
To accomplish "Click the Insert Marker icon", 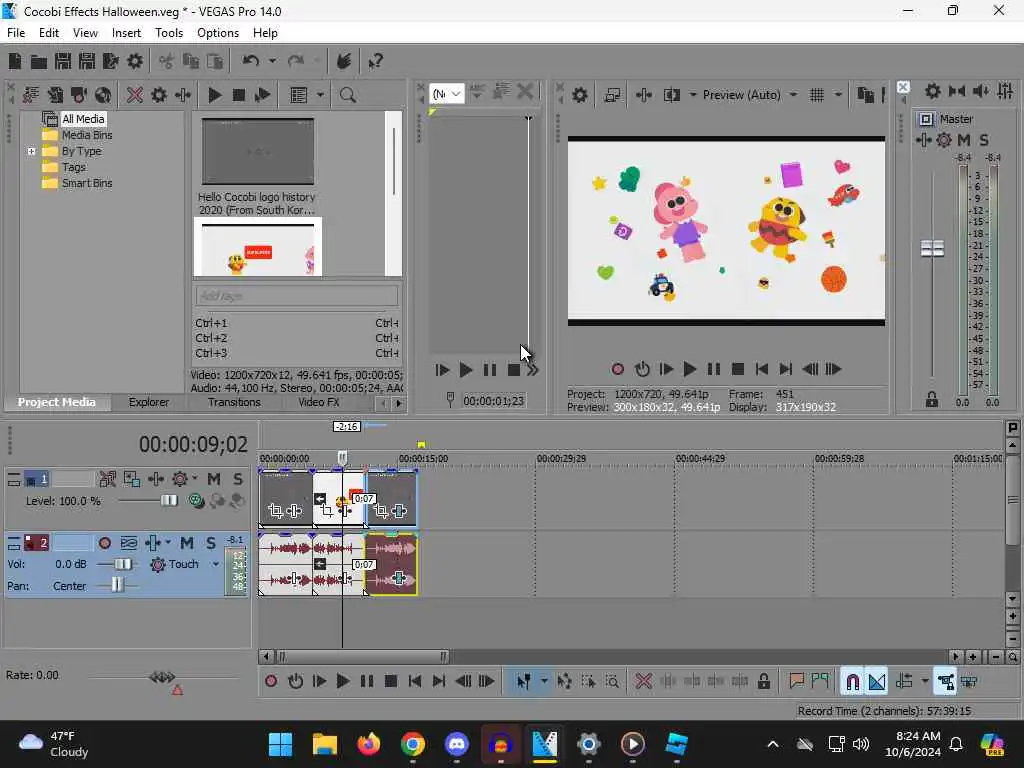I will (x=796, y=682).
